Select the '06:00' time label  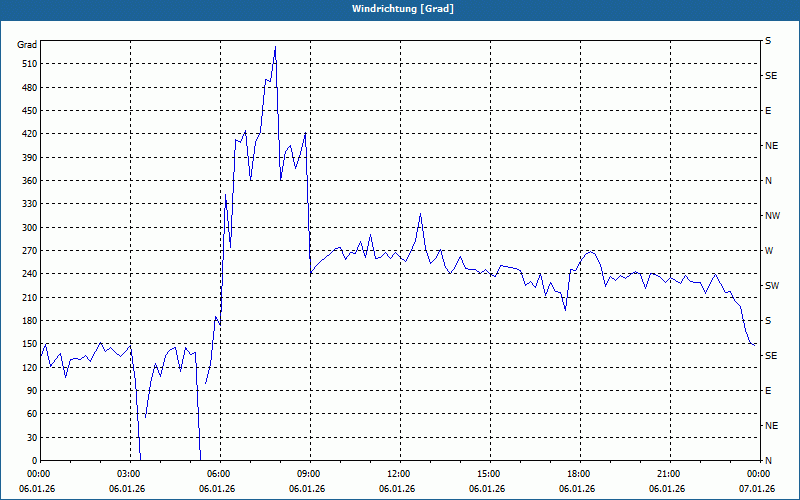click(x=220, y=474)
